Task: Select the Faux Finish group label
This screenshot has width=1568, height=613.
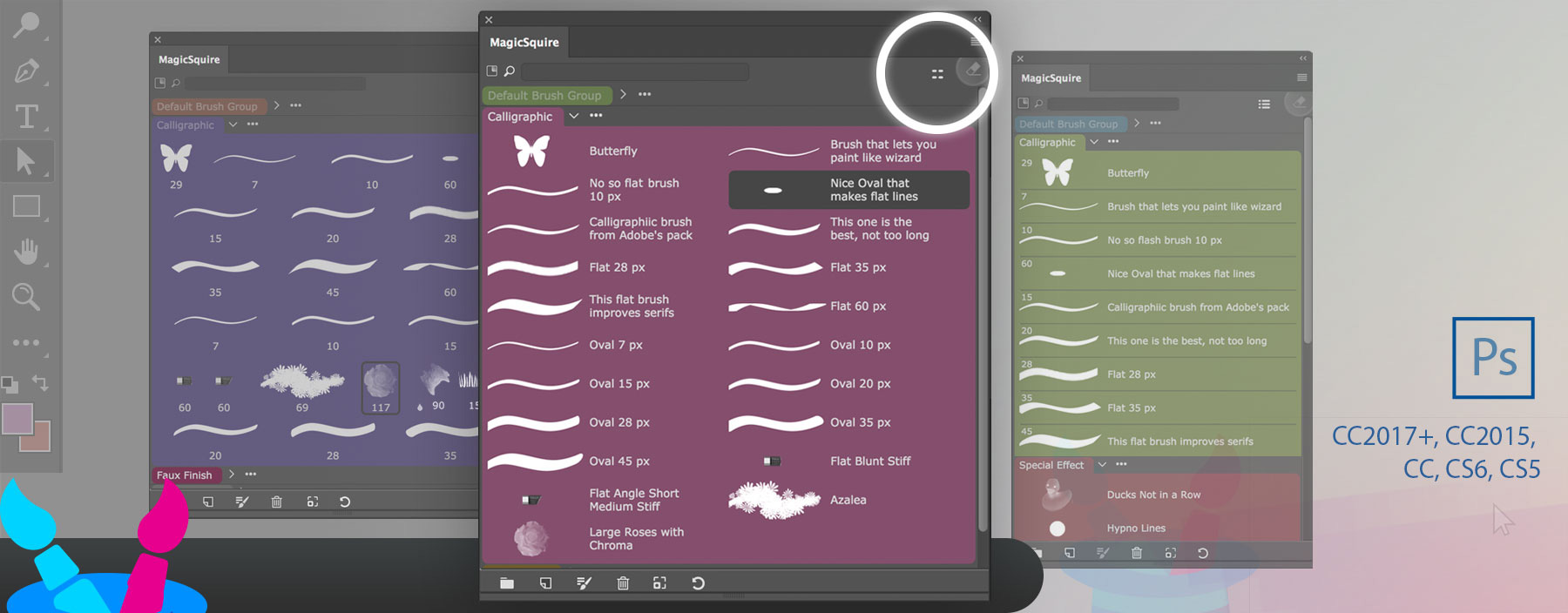Action: 184,475
